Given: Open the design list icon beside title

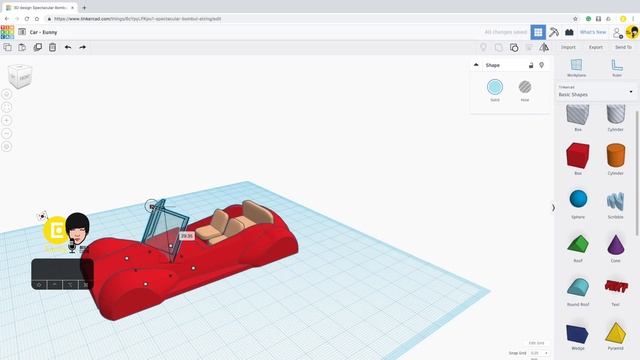Looking at the screenshot, I should click(22, 32).
